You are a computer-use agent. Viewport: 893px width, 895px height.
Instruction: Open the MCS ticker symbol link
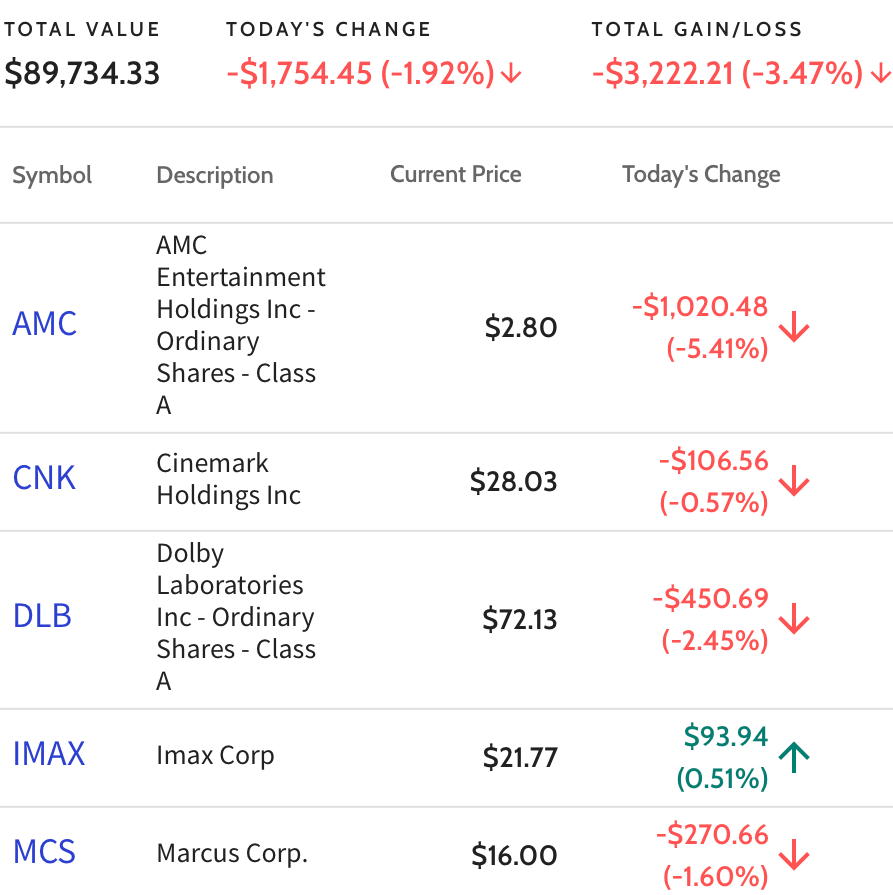44,852
